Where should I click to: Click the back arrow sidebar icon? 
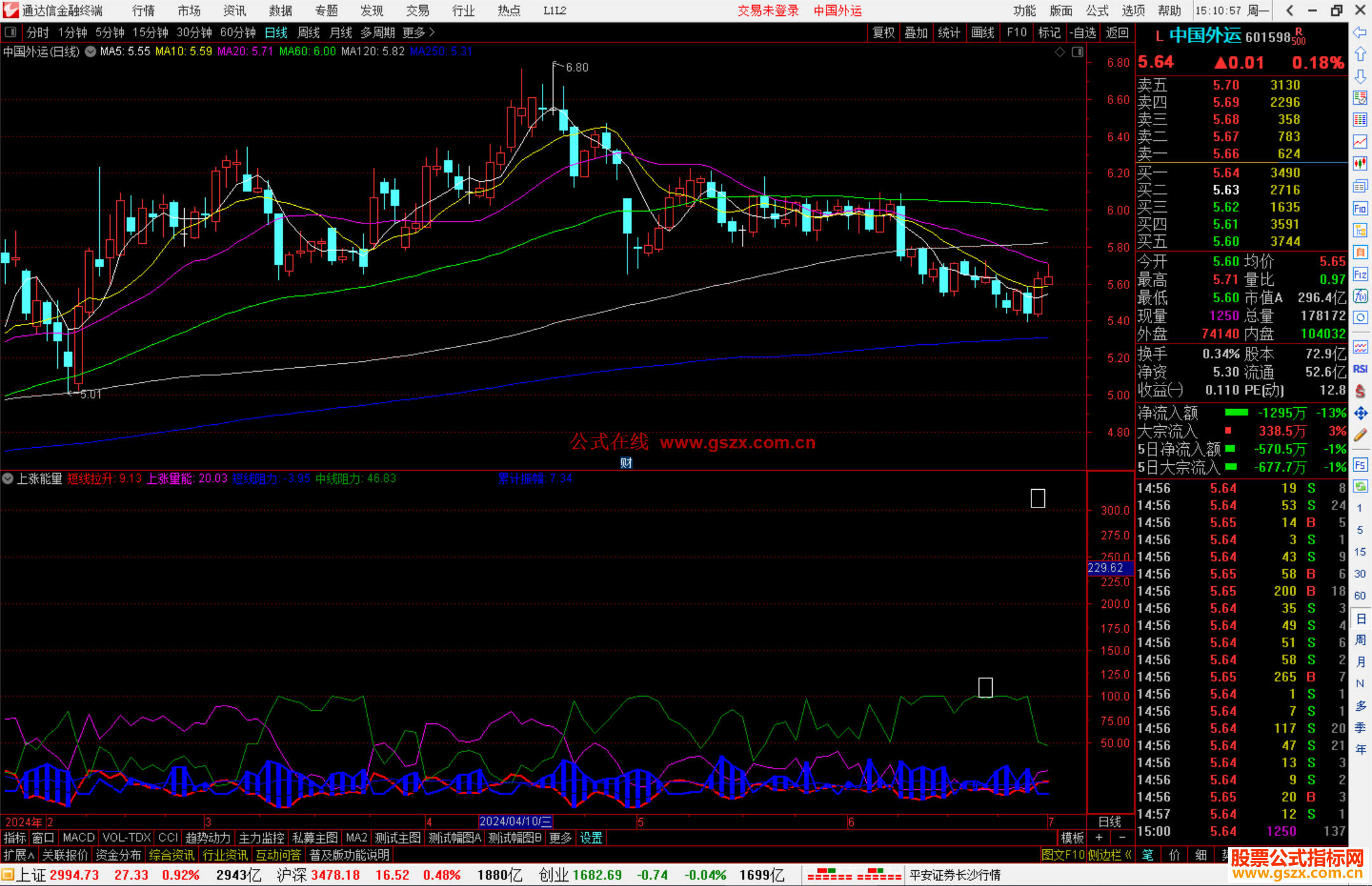(x=1360, y=32)
